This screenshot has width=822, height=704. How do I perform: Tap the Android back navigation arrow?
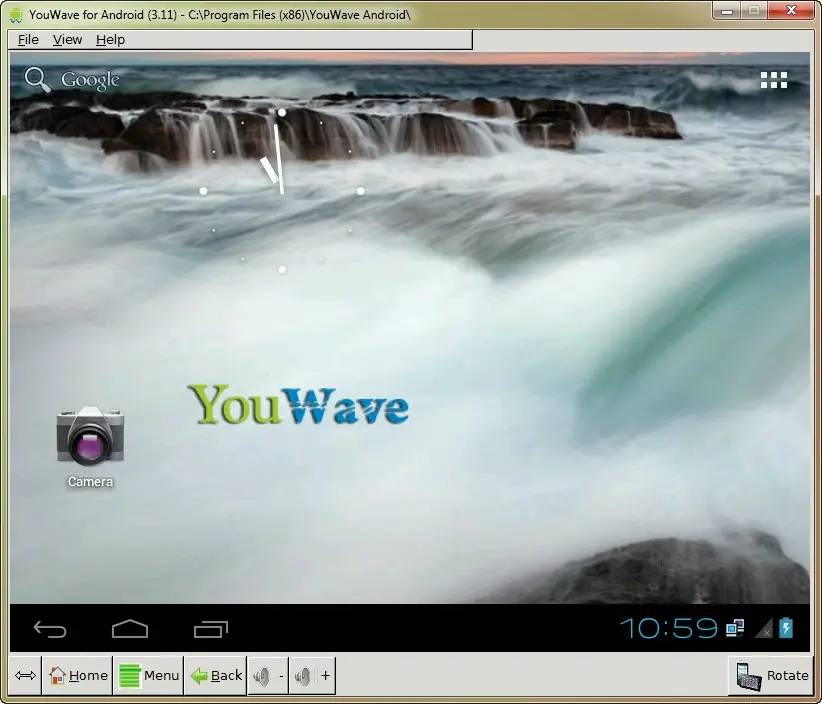tap(50, 629)
